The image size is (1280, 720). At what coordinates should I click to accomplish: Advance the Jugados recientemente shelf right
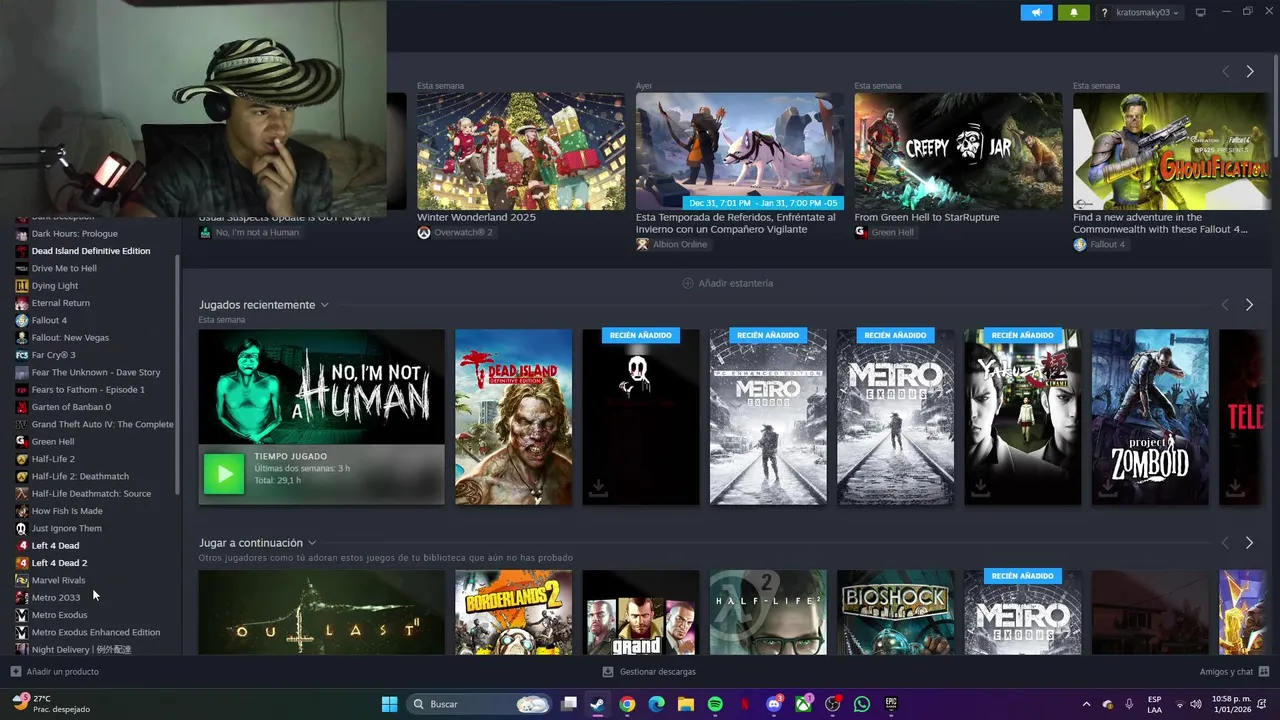(1249, 305)
